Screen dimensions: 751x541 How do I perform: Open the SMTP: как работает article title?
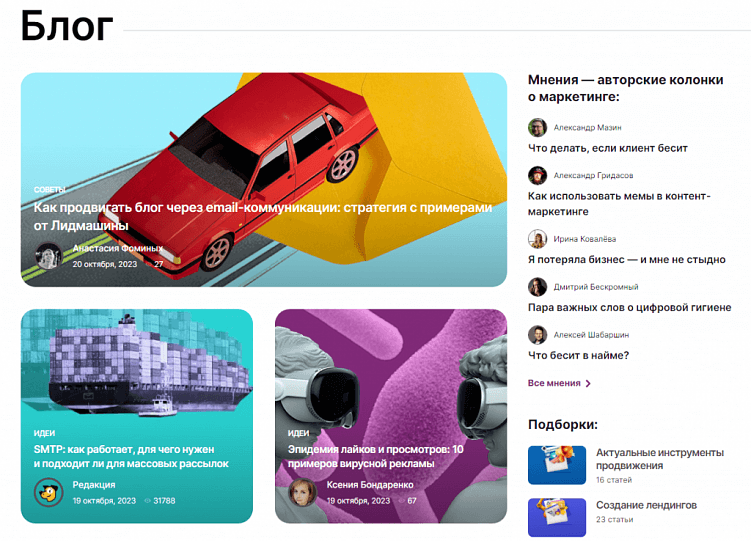[x=131, y=456]
